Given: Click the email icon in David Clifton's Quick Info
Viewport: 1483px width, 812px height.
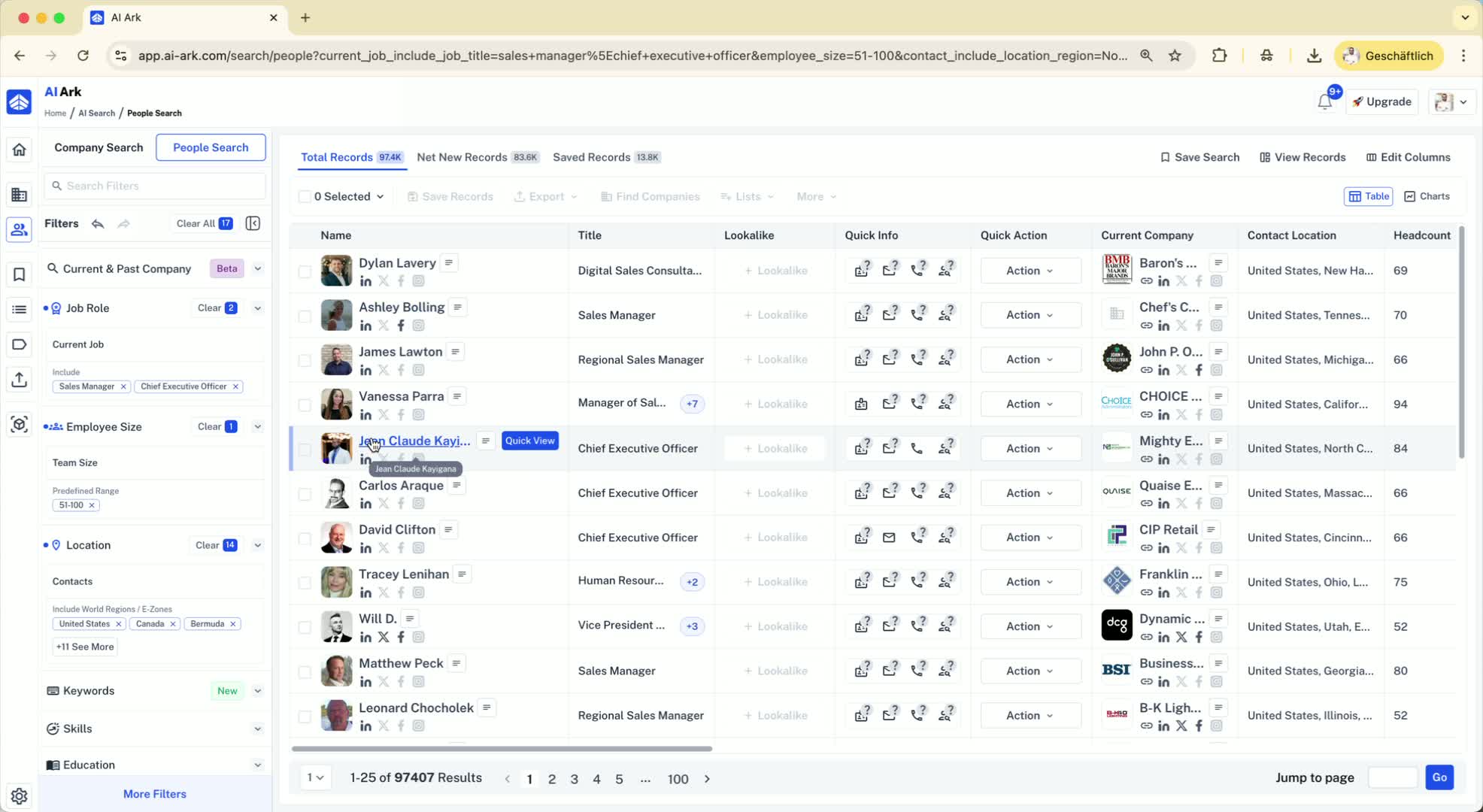Looking at the screenshot, I should (889, 538).
